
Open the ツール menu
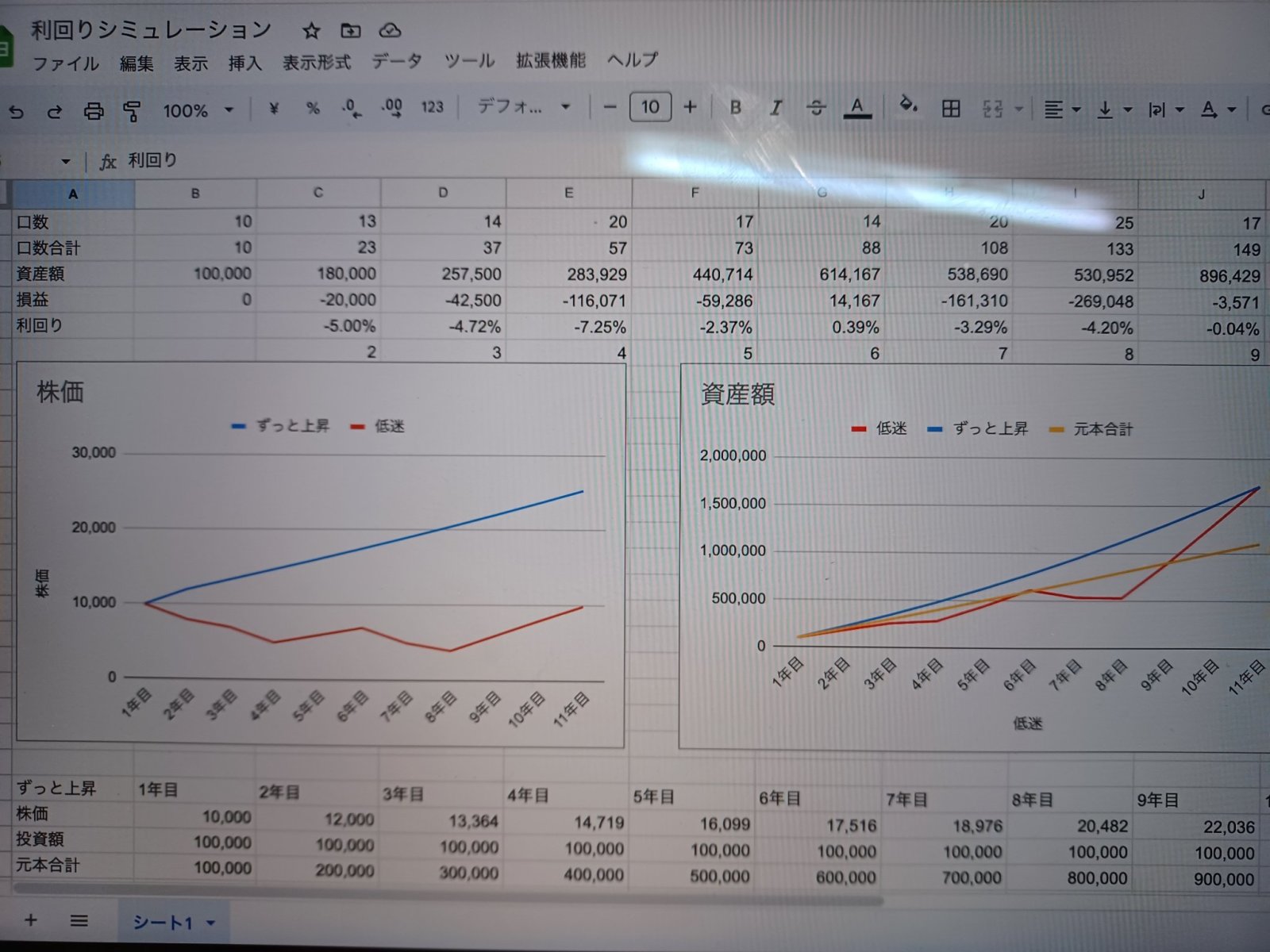point(469,60)
